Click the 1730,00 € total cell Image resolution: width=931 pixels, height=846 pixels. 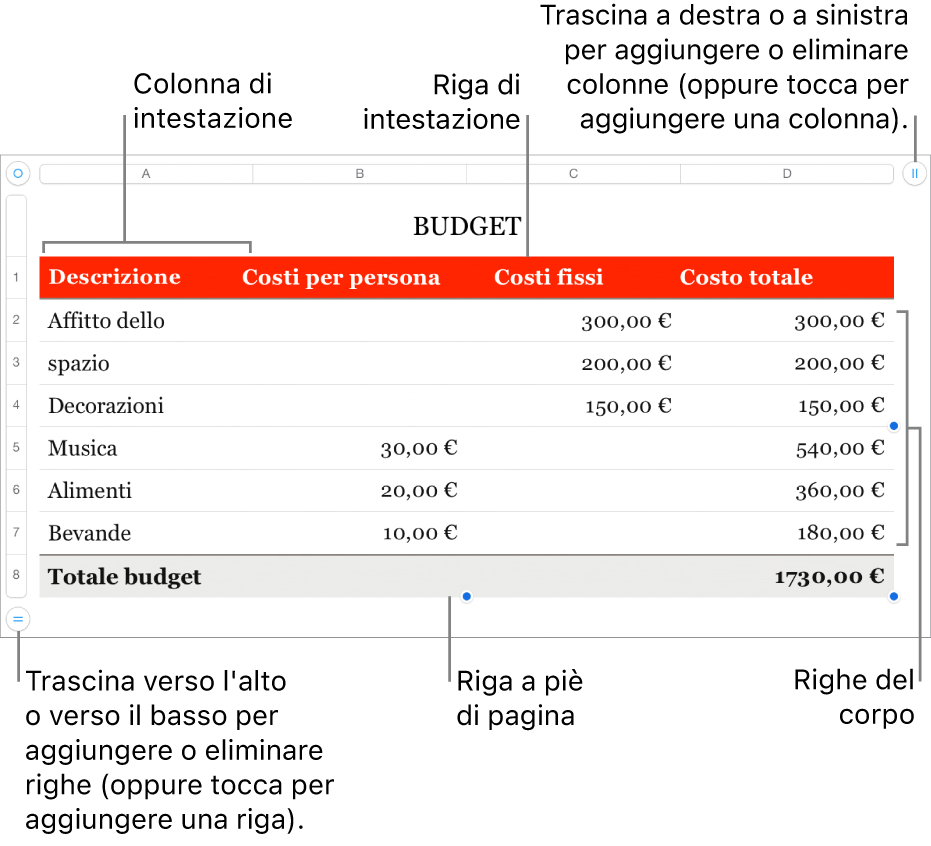(829, 577)
